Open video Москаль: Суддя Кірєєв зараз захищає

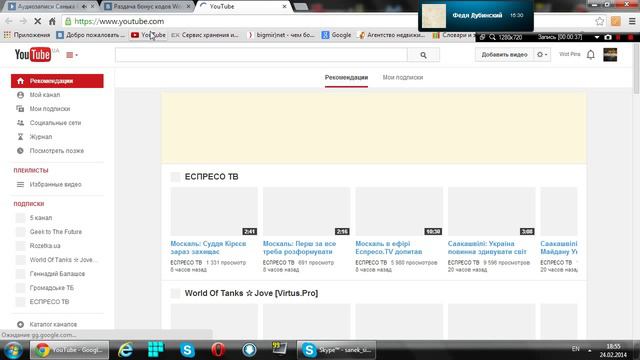tap(208, 247)
